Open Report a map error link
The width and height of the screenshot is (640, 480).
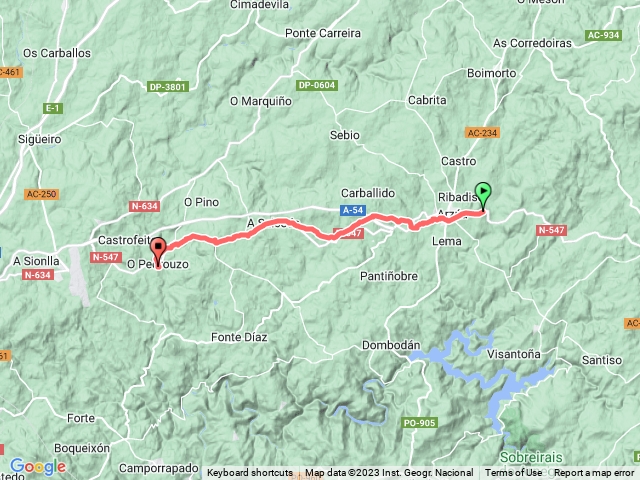(594, 473)
